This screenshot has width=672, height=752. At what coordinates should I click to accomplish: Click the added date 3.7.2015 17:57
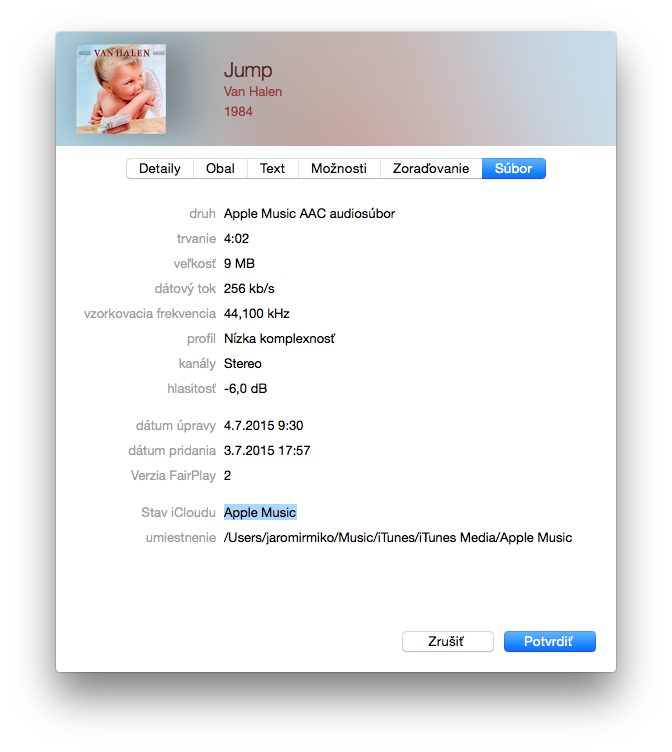(267, 450)
